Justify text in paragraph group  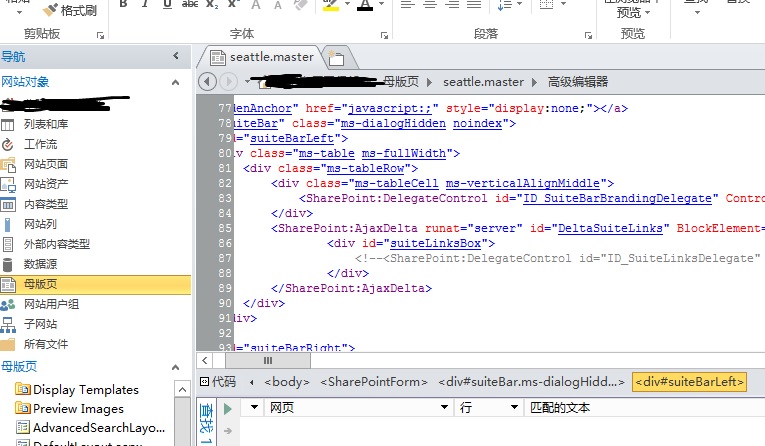click(474, 4)
